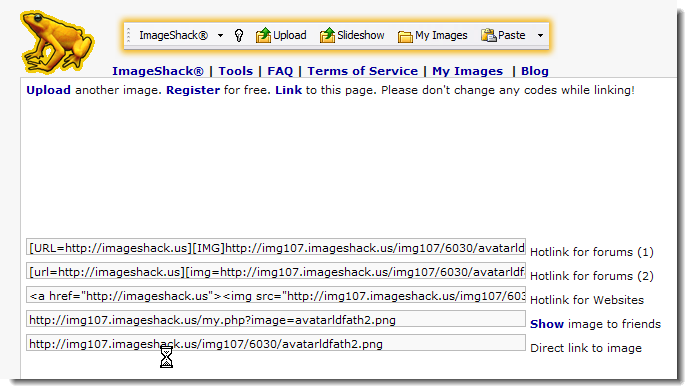685x387 pixels.
Task: Click the 'Direct link to image' label
Action: [x=586, y=348]
